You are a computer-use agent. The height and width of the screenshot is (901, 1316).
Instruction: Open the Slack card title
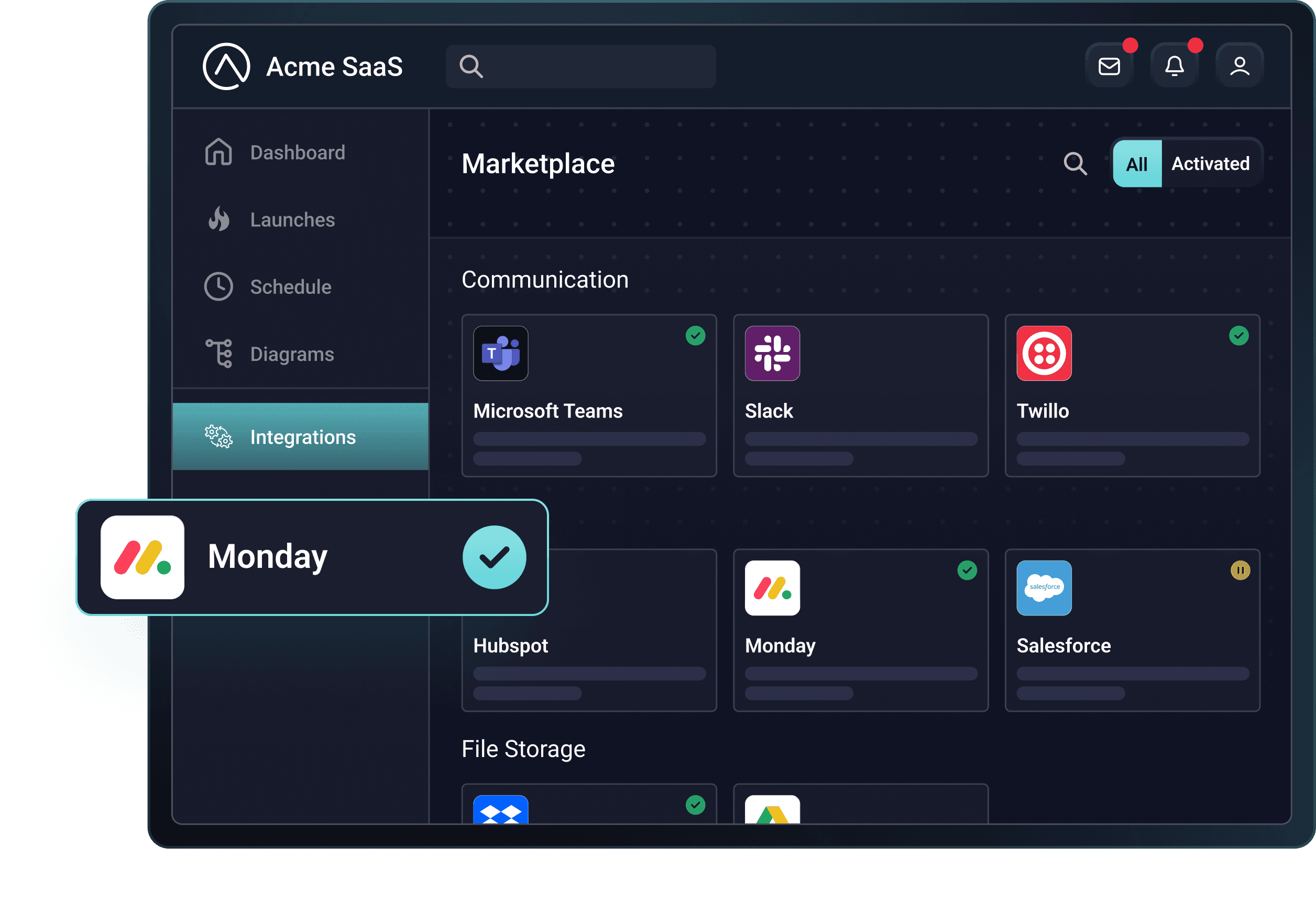pyautogui.click(x=769, y=411)
